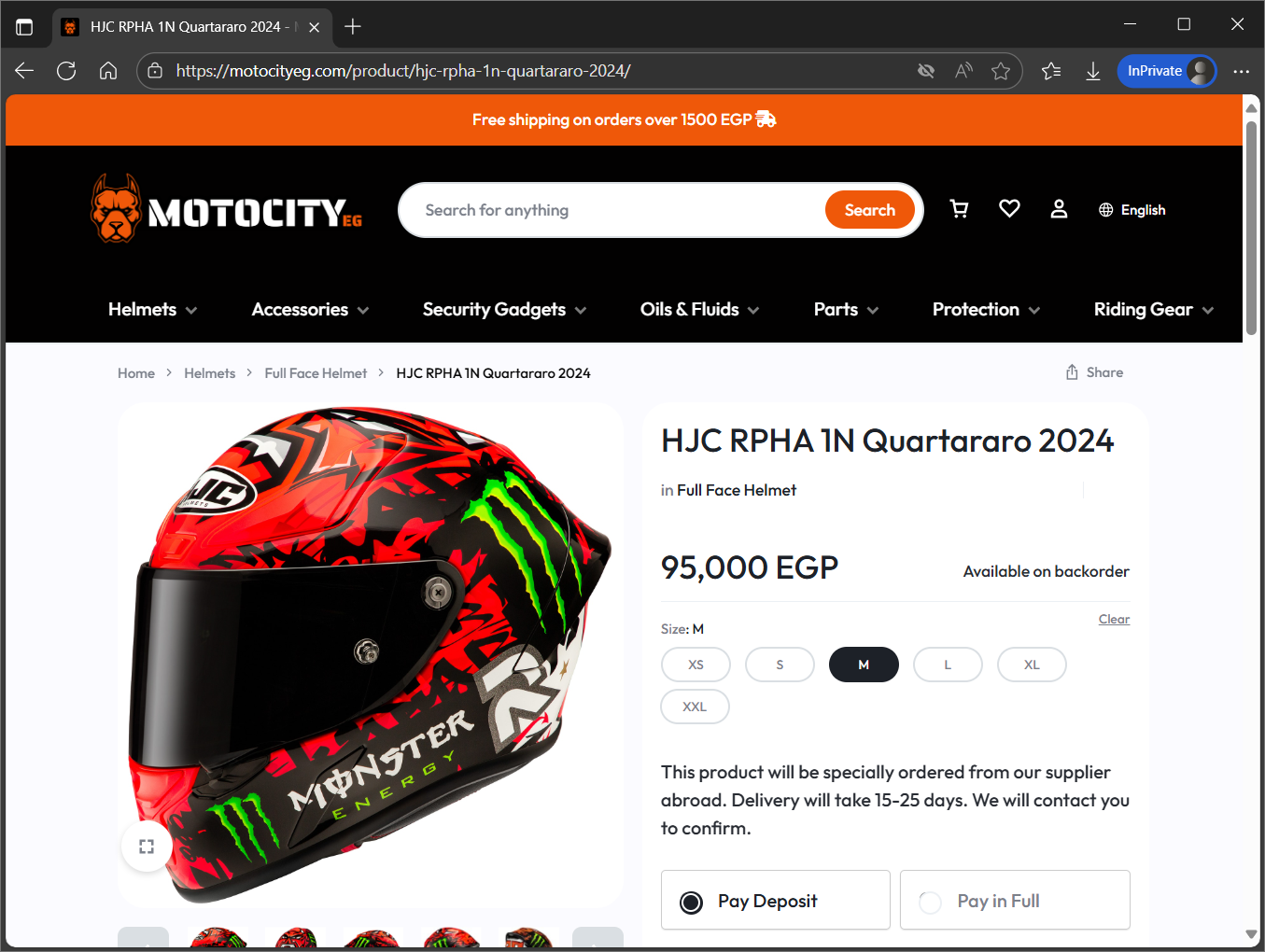Choose size S
Screen dimensions: 1265x952
pos(780,665)
